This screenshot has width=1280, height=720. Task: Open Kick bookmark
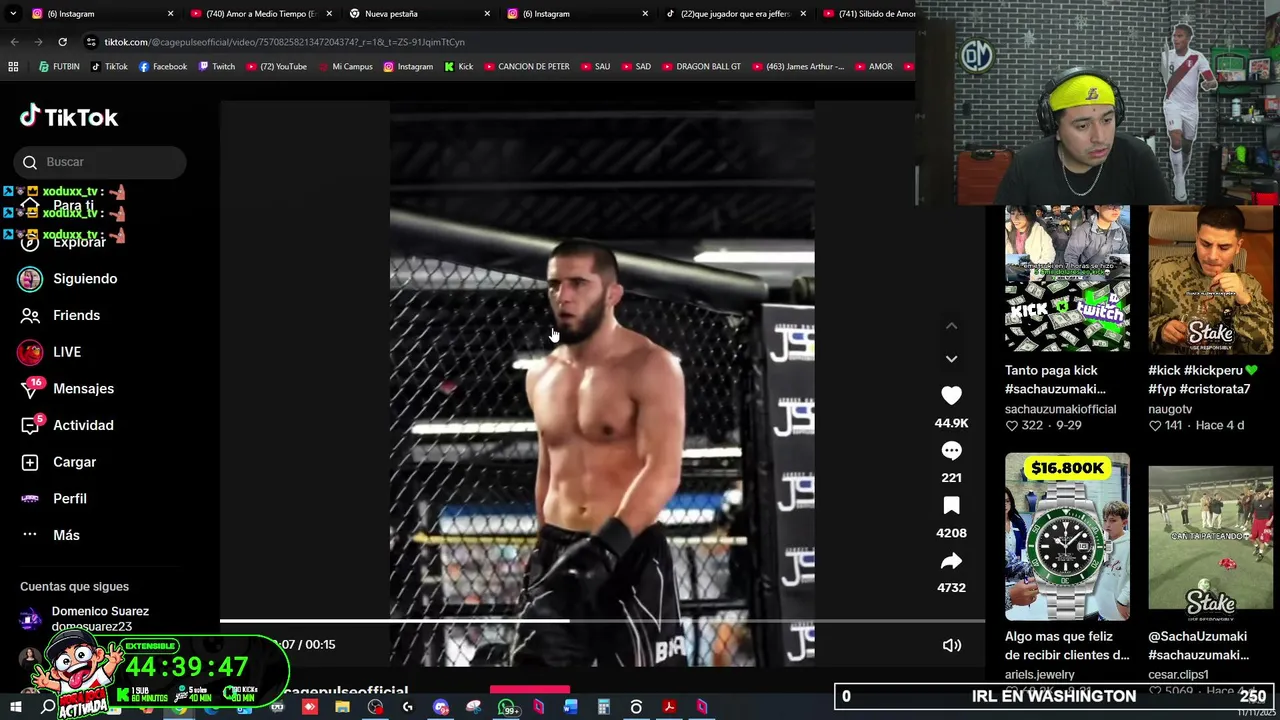tap(458, 67)
